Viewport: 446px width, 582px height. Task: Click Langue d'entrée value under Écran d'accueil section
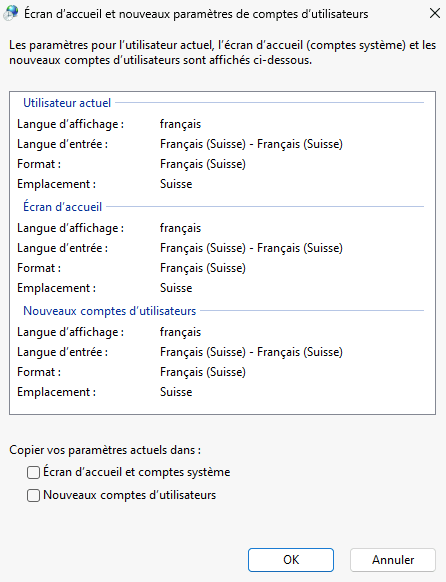click(x=251, y=248)
